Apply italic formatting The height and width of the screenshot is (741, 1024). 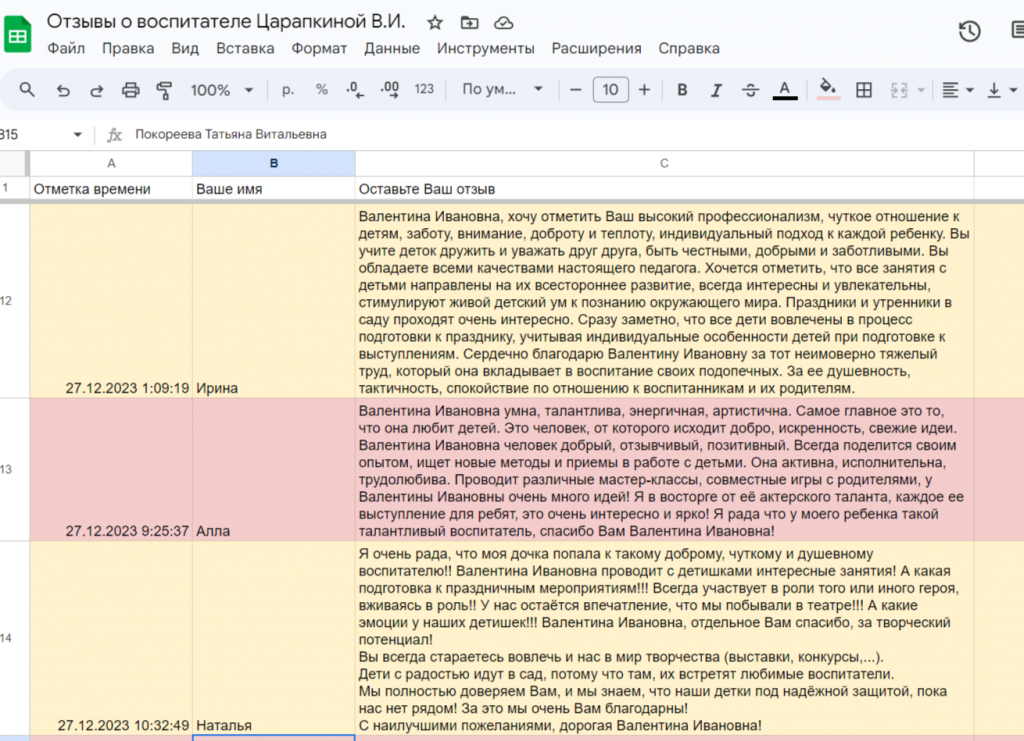(716, 89)
